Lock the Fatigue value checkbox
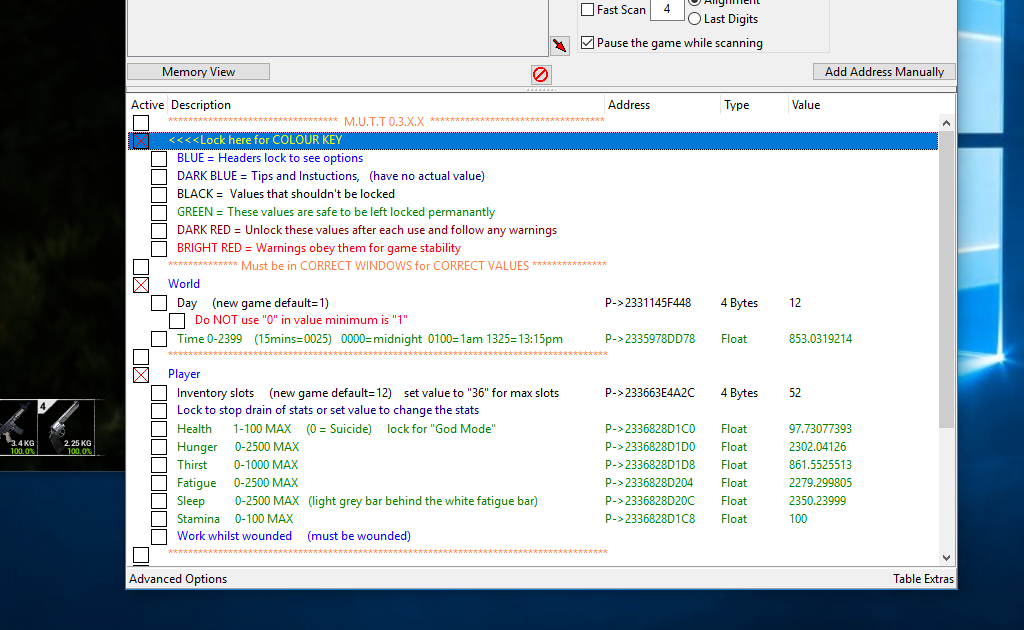This screenshot has width=1024, height=630. coord(159,483)
